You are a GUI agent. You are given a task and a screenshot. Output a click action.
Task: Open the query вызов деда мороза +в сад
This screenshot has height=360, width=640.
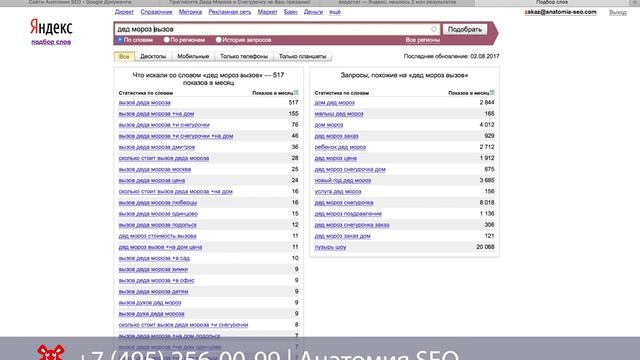(x=154, y=258)
